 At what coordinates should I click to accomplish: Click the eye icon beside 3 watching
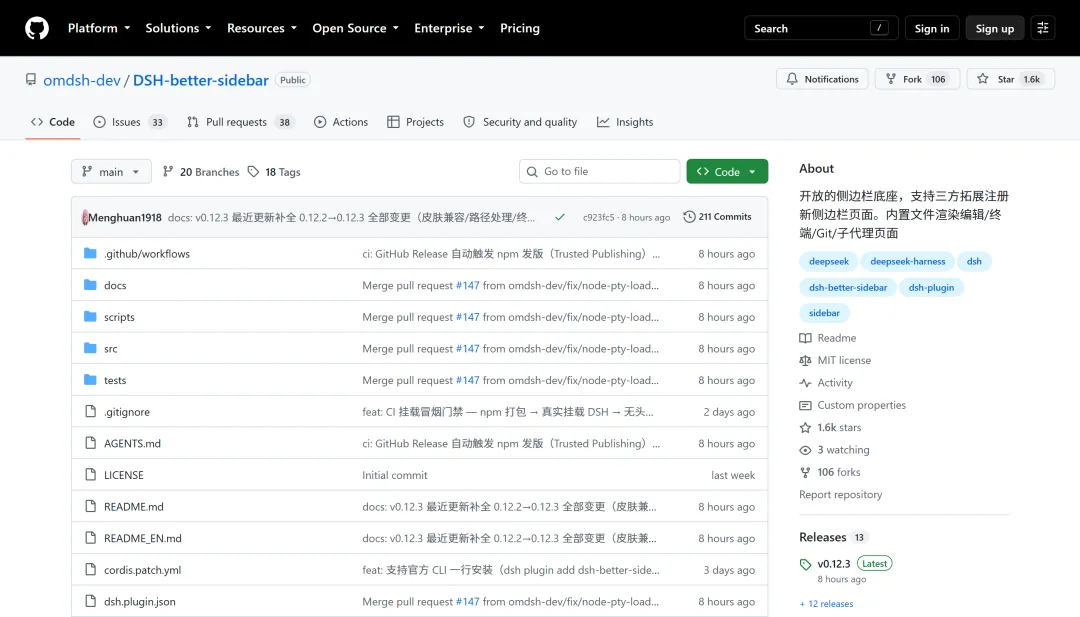805,450
